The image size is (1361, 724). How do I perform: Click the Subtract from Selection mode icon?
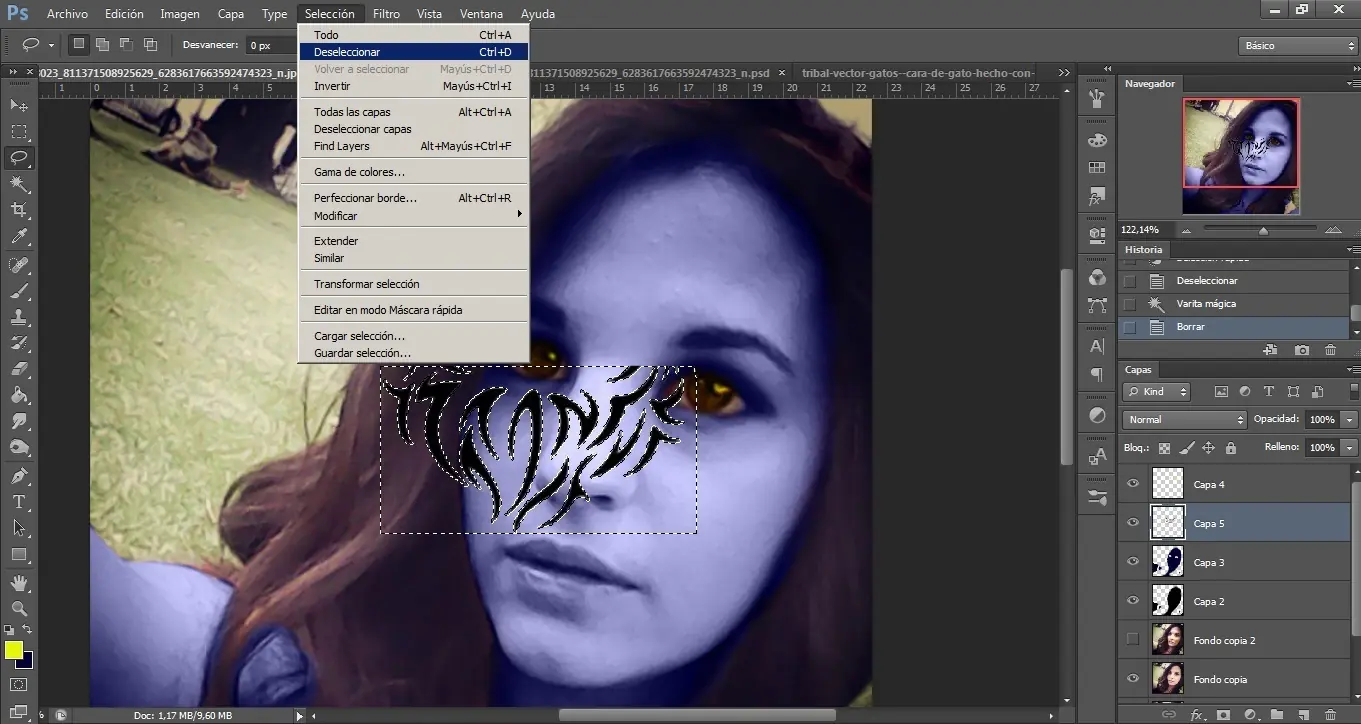coord(126,45)
